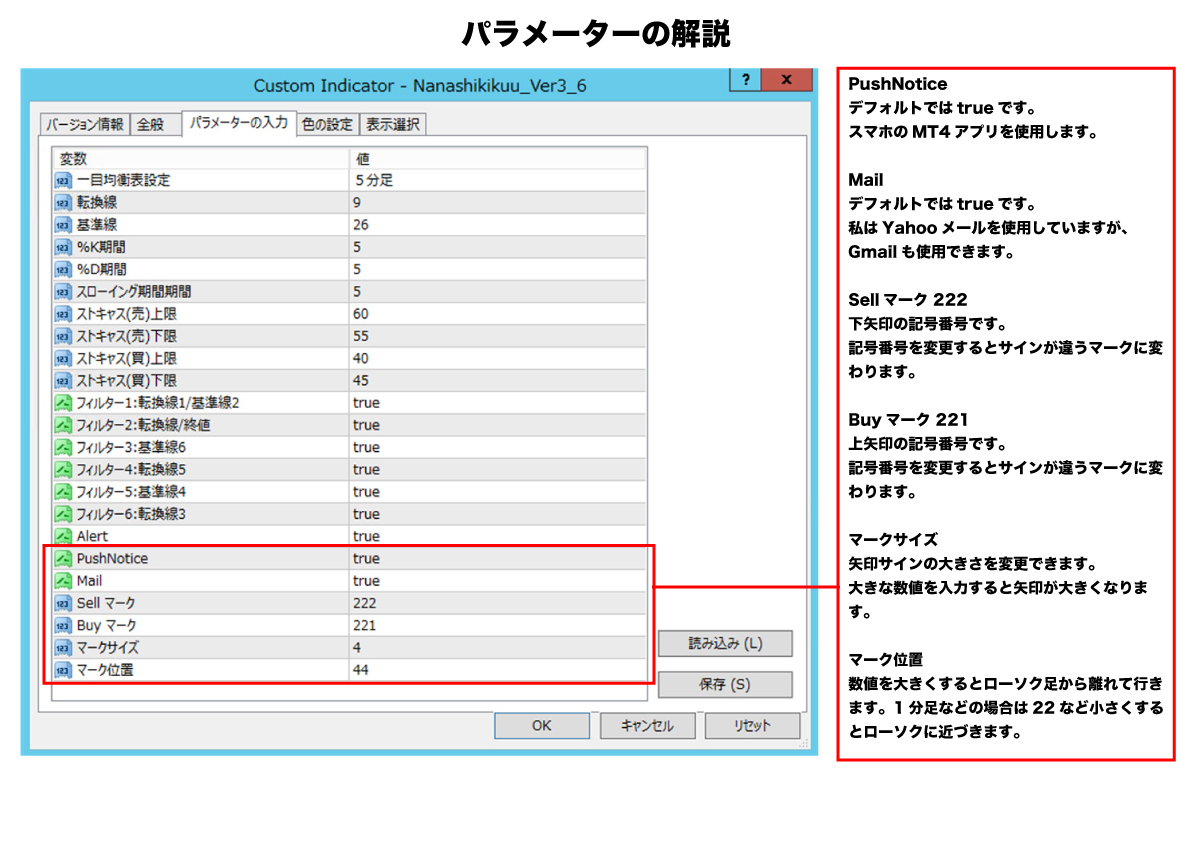Click the icon beside フィルター5:基準線4

(x=63, y=492)
